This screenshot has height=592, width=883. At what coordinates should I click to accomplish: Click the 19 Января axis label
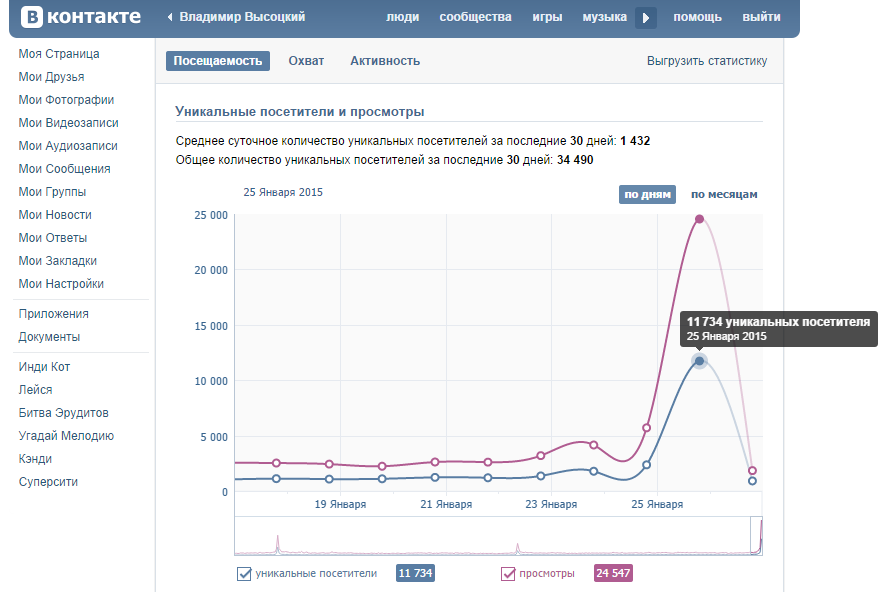click(x=340, y=504)
